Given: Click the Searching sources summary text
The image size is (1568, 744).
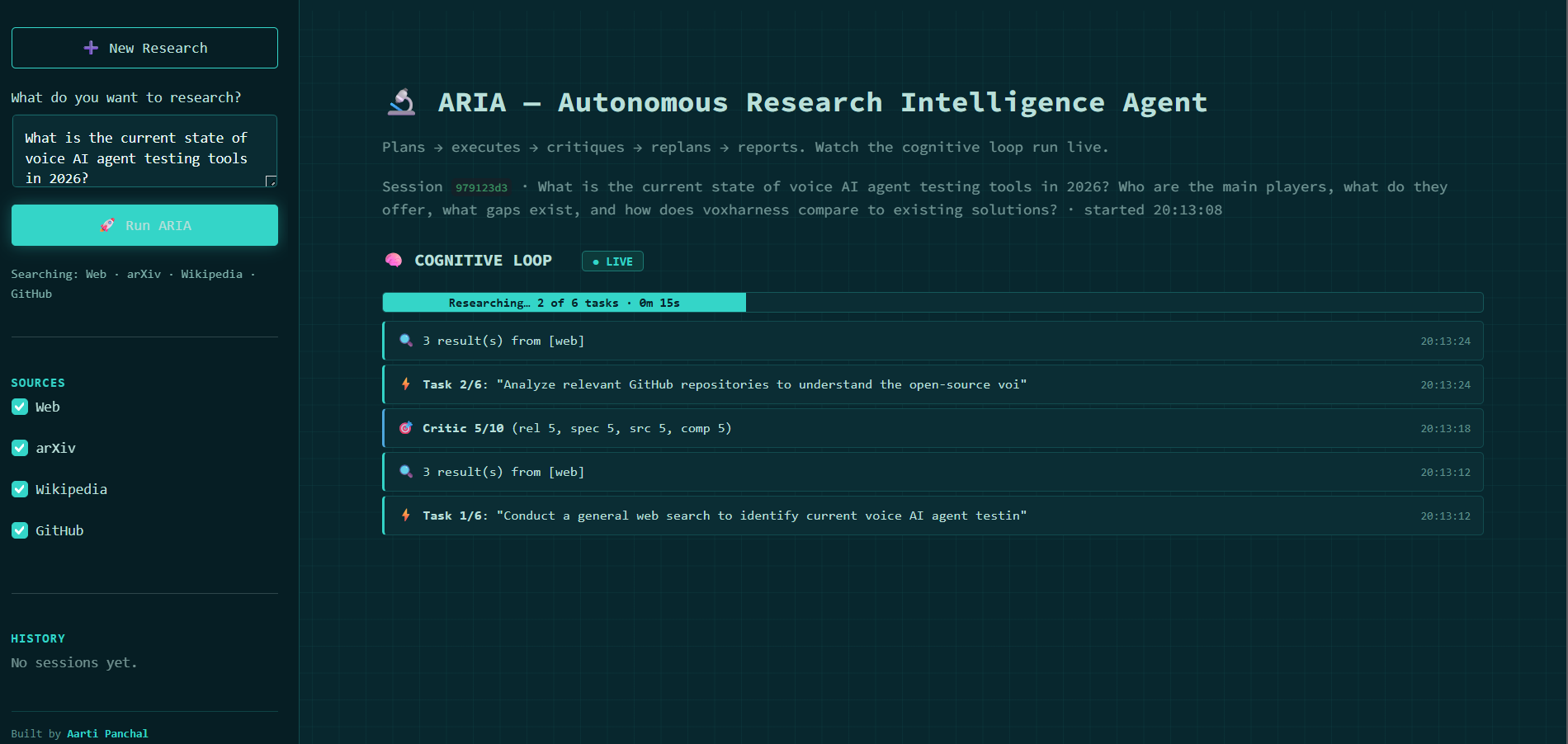Looking at the screenshot, I should pos(133,284).
